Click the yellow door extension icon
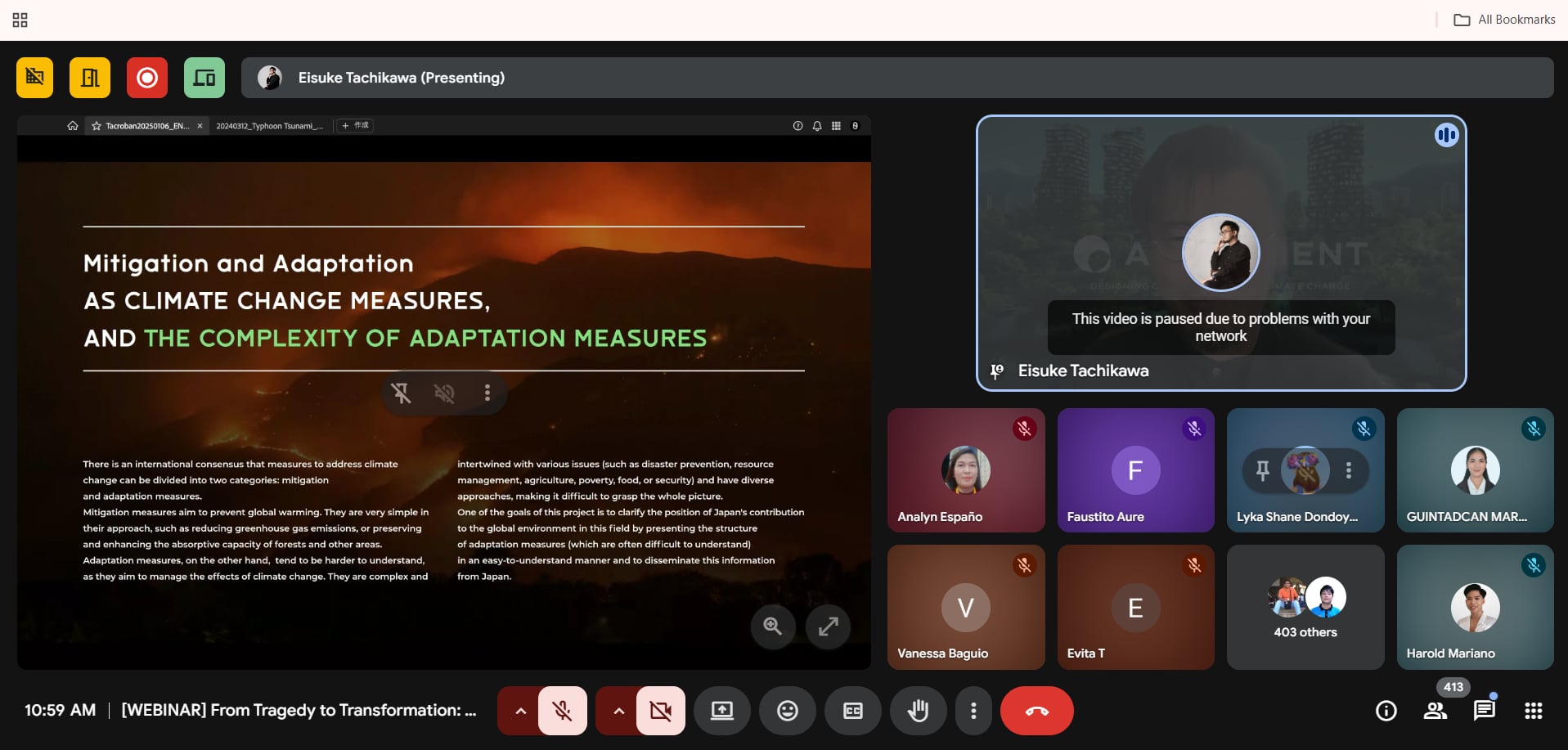The image size is (1568, 750). [90, 78]
